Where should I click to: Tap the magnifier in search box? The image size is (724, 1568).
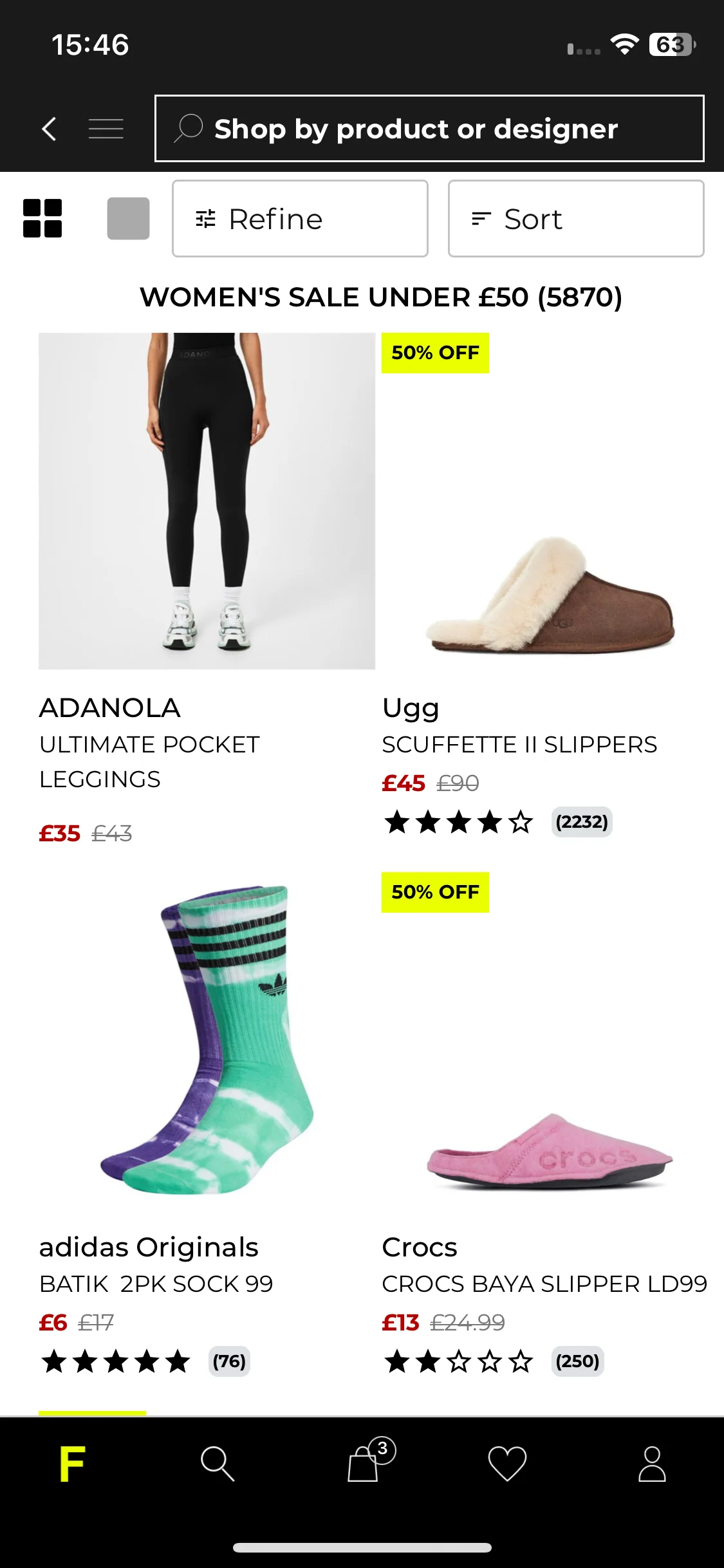click(x=189, y=128)
